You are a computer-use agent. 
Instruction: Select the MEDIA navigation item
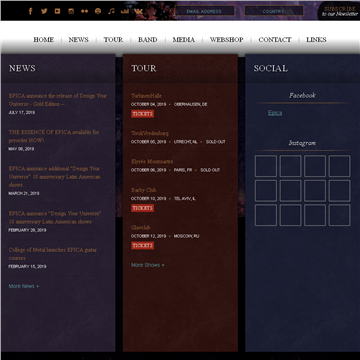tap(184, 40)
